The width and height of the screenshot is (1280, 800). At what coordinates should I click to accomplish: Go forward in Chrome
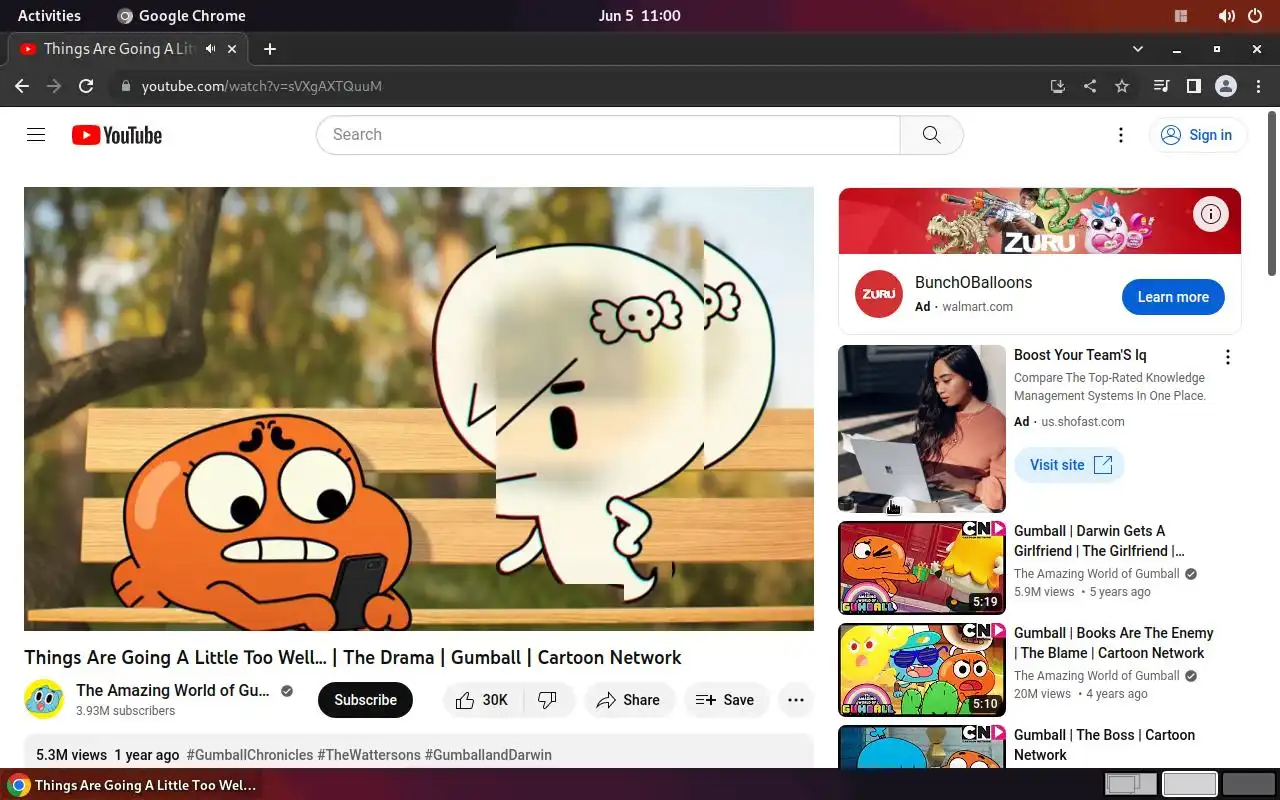54,86
